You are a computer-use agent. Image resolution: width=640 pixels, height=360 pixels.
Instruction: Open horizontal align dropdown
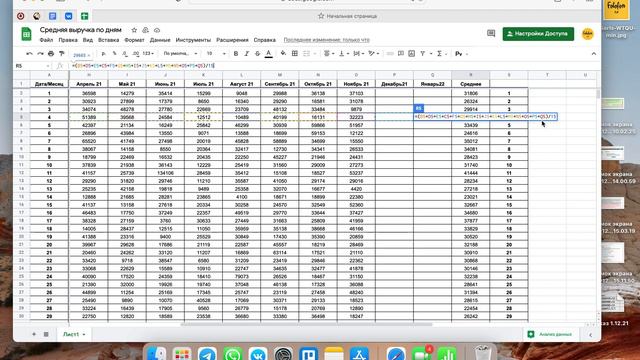pyautogui.click(x=329, y=53)
